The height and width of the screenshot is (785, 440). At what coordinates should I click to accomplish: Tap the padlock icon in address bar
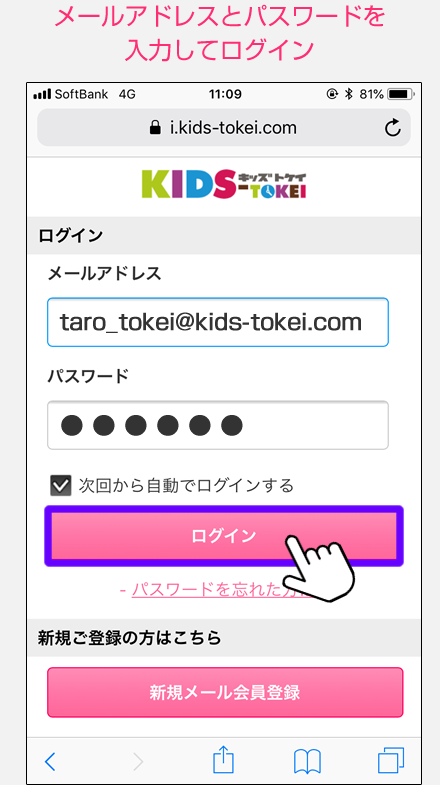tap(156, 128)
